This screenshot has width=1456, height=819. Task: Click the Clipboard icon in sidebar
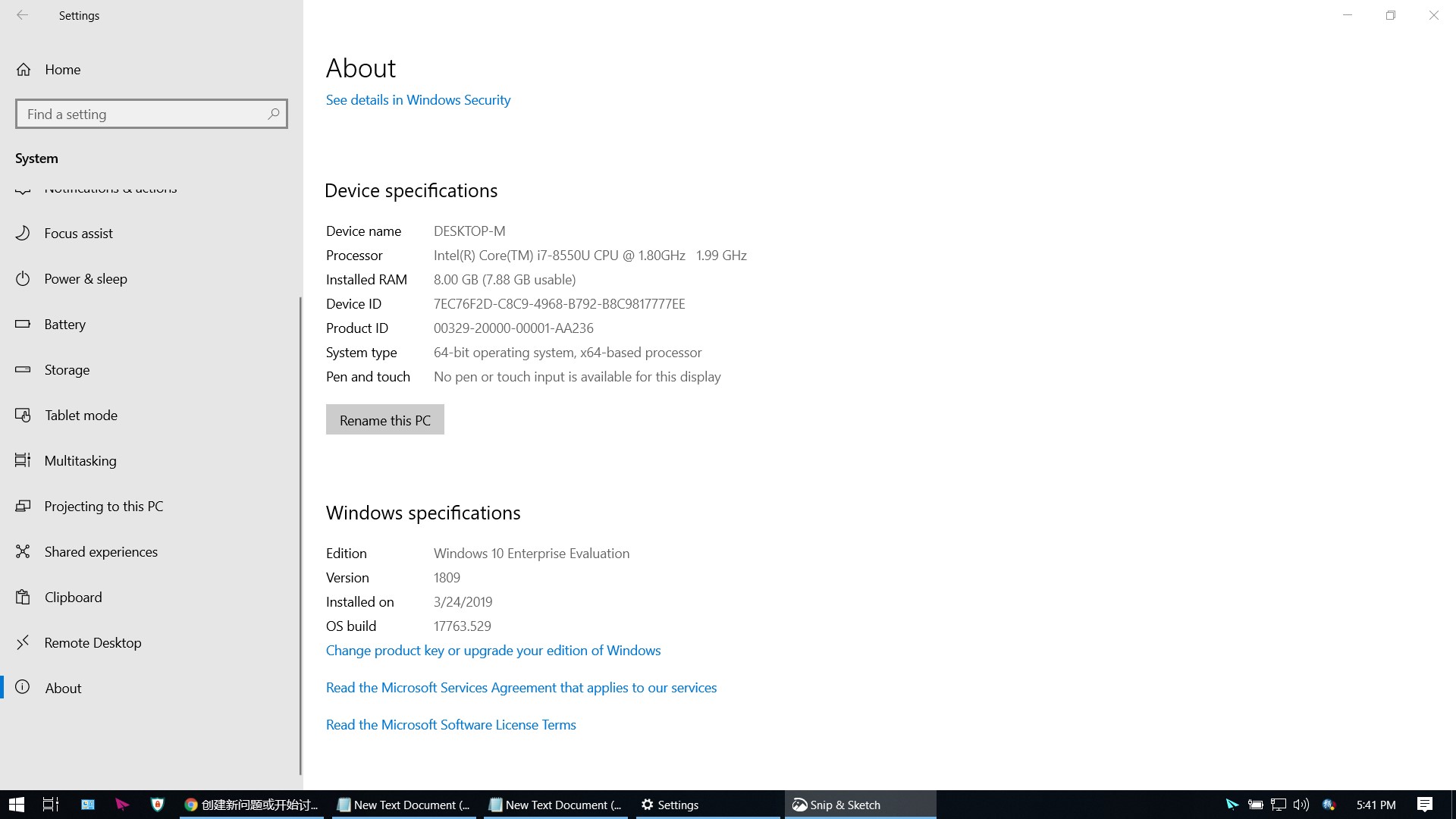pos(23,597)
